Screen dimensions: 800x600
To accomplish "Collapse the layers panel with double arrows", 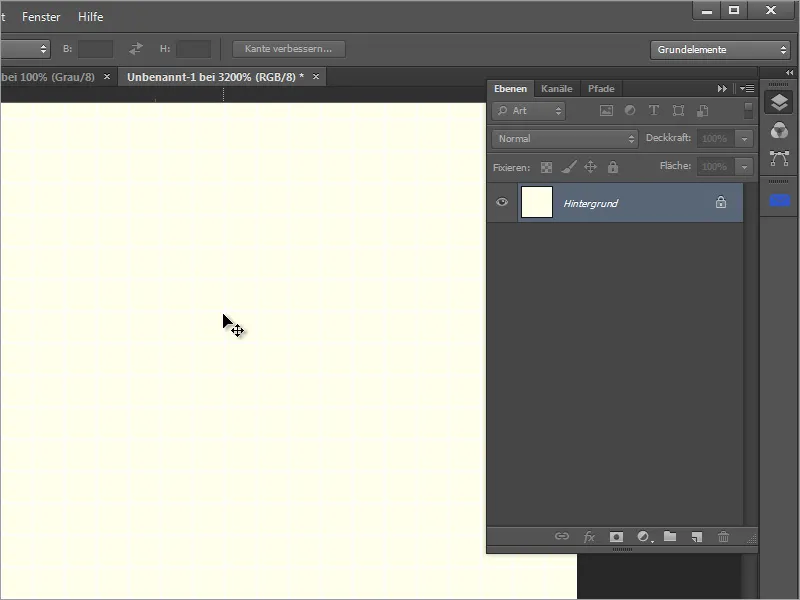I will [x=722, y=89].
